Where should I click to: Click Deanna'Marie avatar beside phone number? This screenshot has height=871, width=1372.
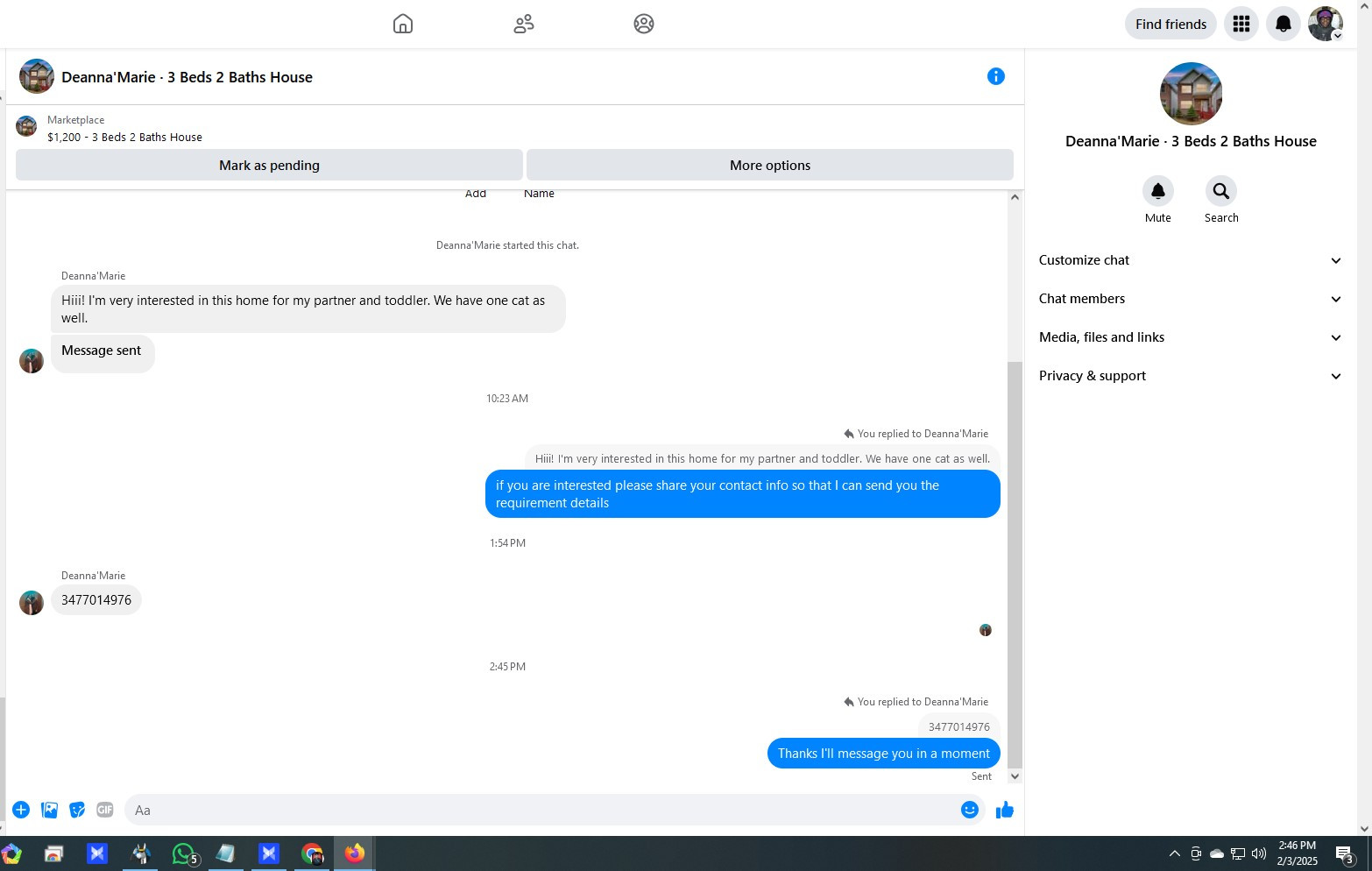[32, 603]
